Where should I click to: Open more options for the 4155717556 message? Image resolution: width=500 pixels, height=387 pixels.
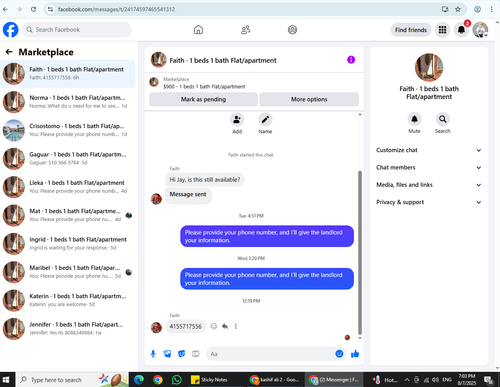[236, 326]
